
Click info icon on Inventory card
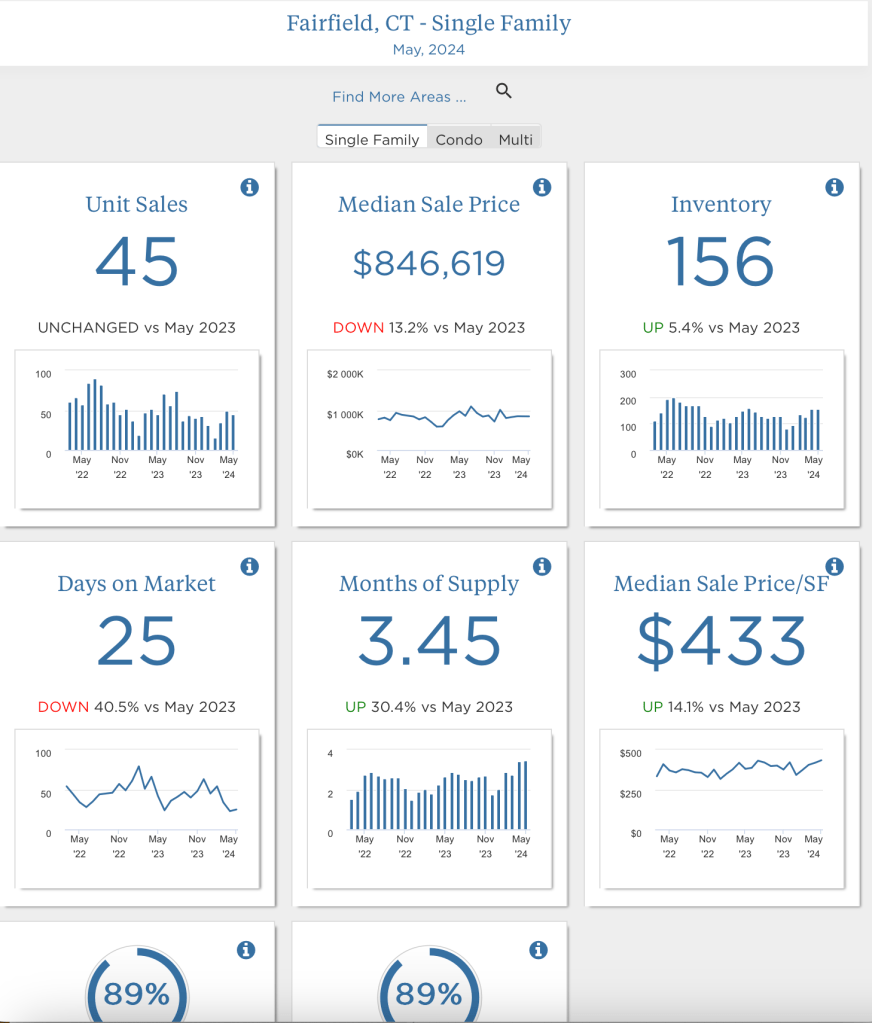[834, 187]
